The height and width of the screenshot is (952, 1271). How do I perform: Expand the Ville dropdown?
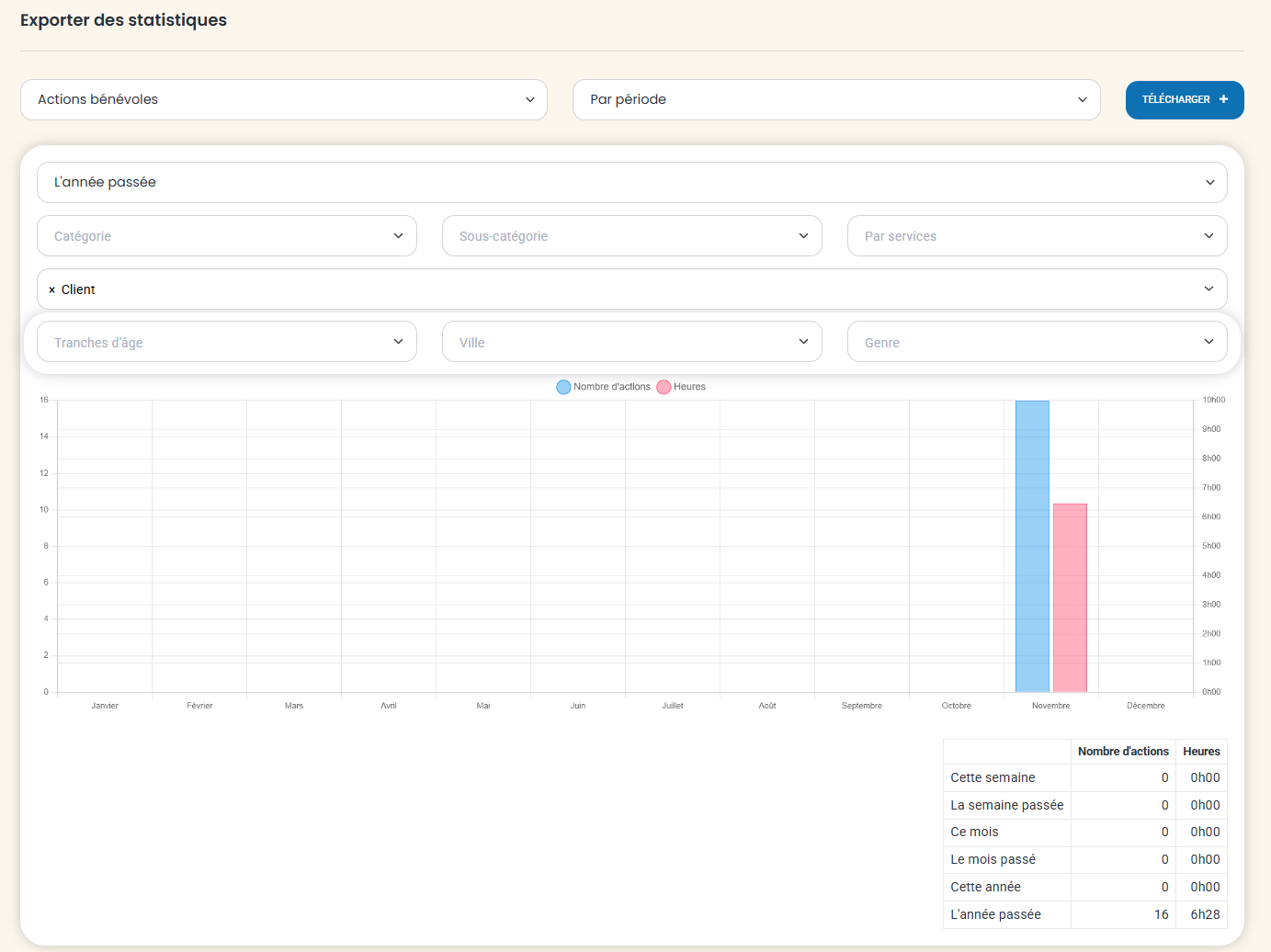point(631,342)
